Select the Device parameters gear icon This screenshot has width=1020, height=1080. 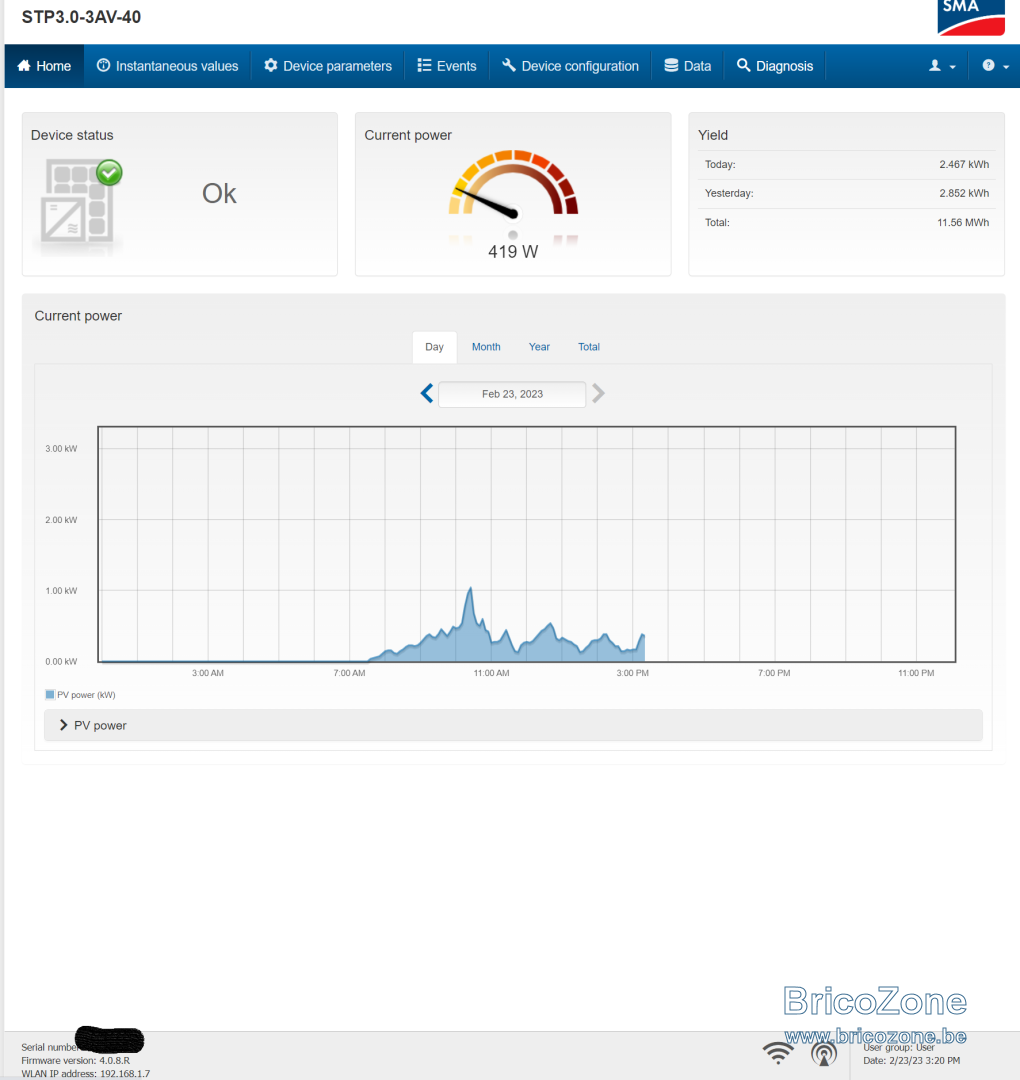click(269, 66)
